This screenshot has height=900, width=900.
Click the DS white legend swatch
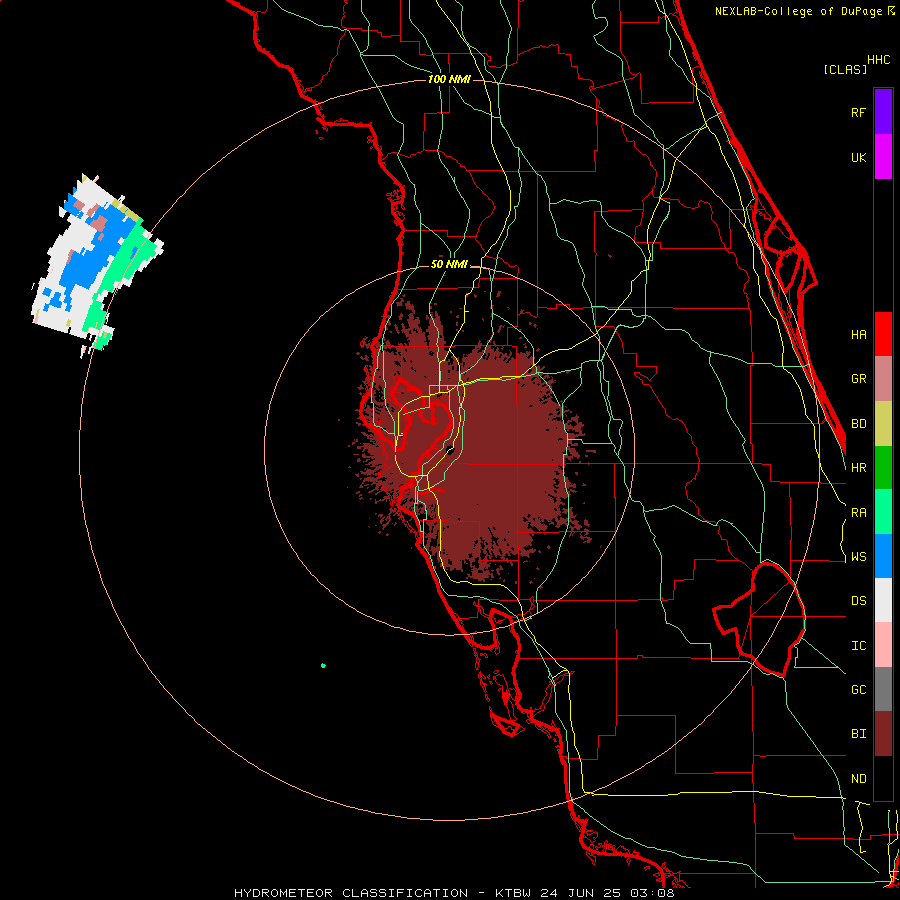(883, 600)
